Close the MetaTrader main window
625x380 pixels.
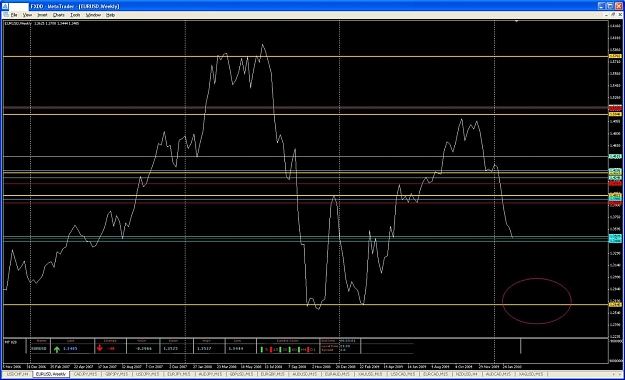coord(619,6)
